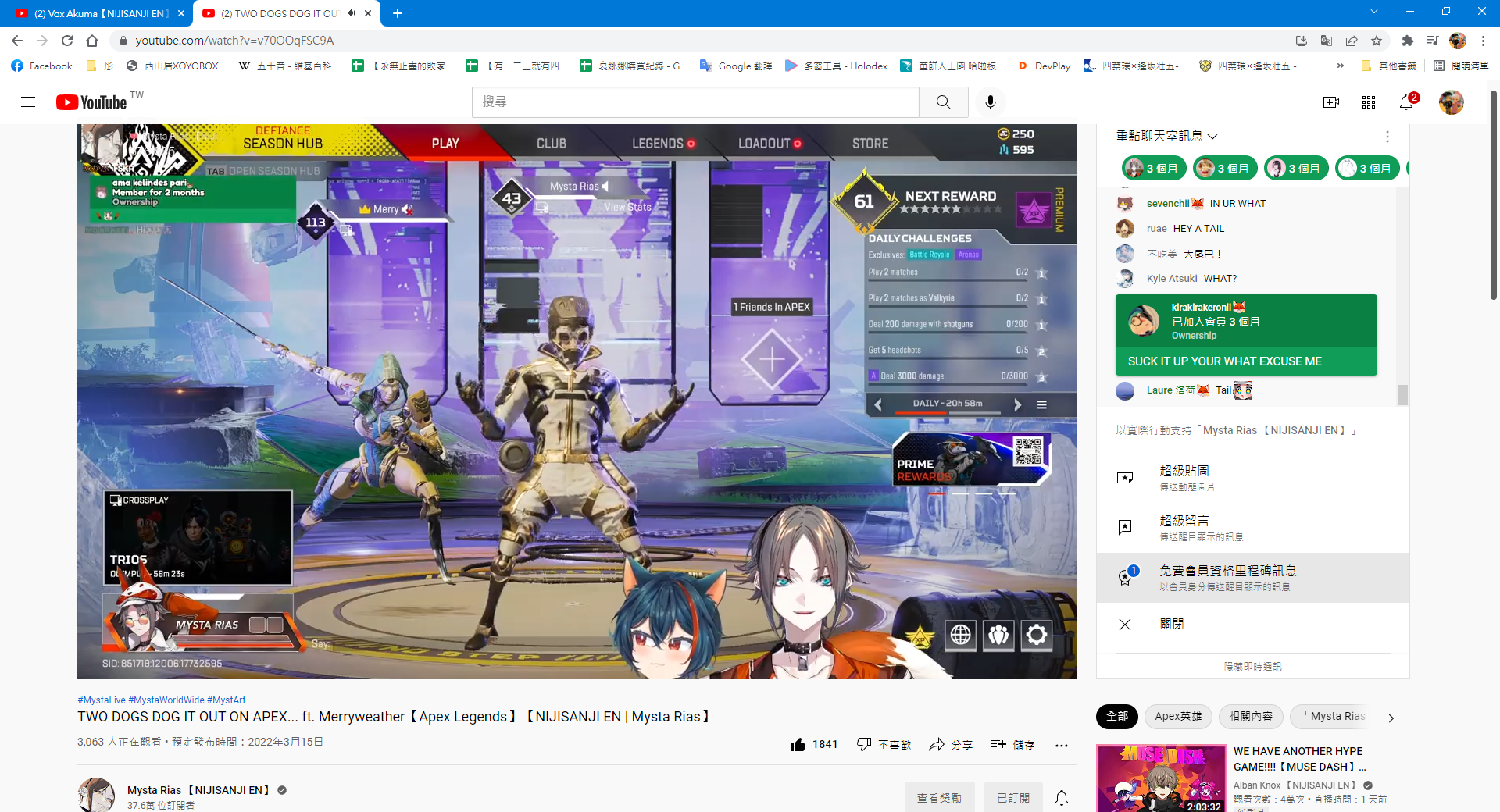Viewport: 1500px width, 812px height.
Task: Select 全部 filter chip
Action: 1117,716
